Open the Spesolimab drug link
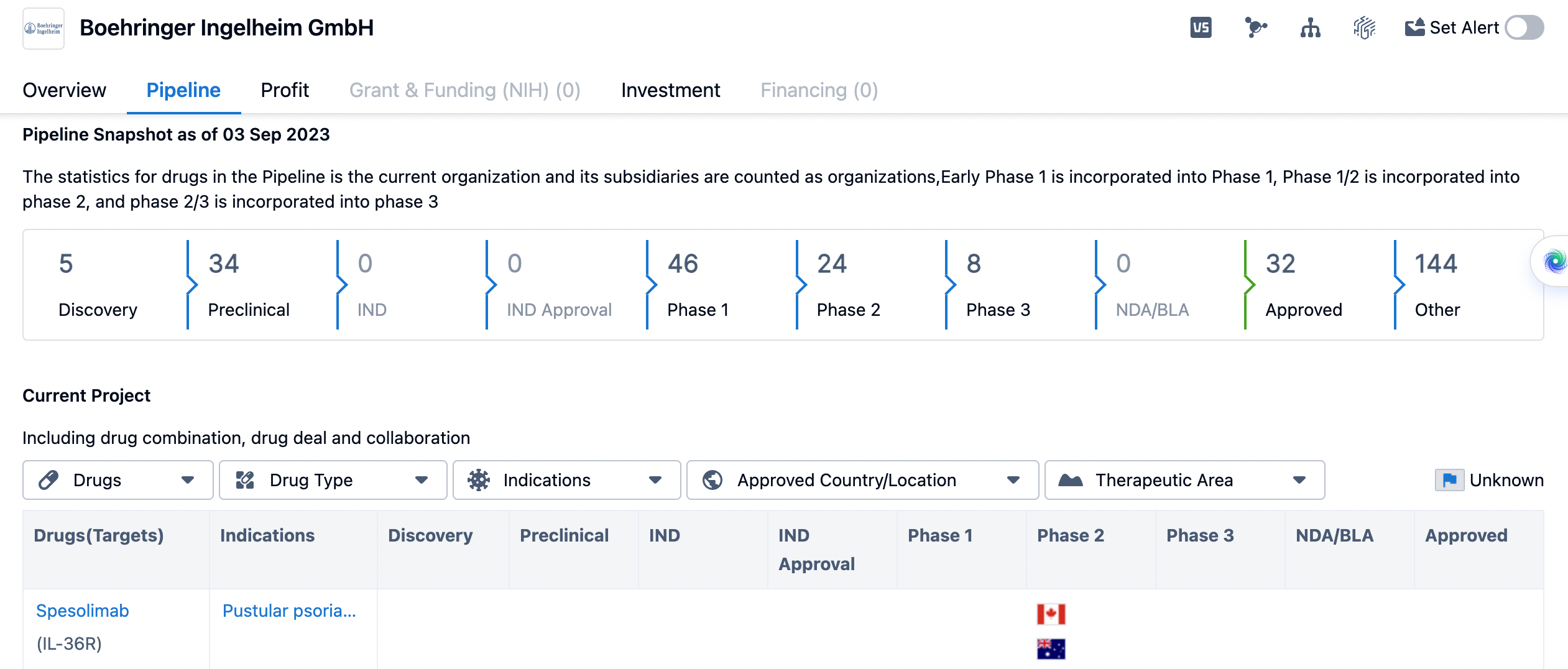Image resolution: width=1568 pixels, height=669 pixels. coord(83,611)
